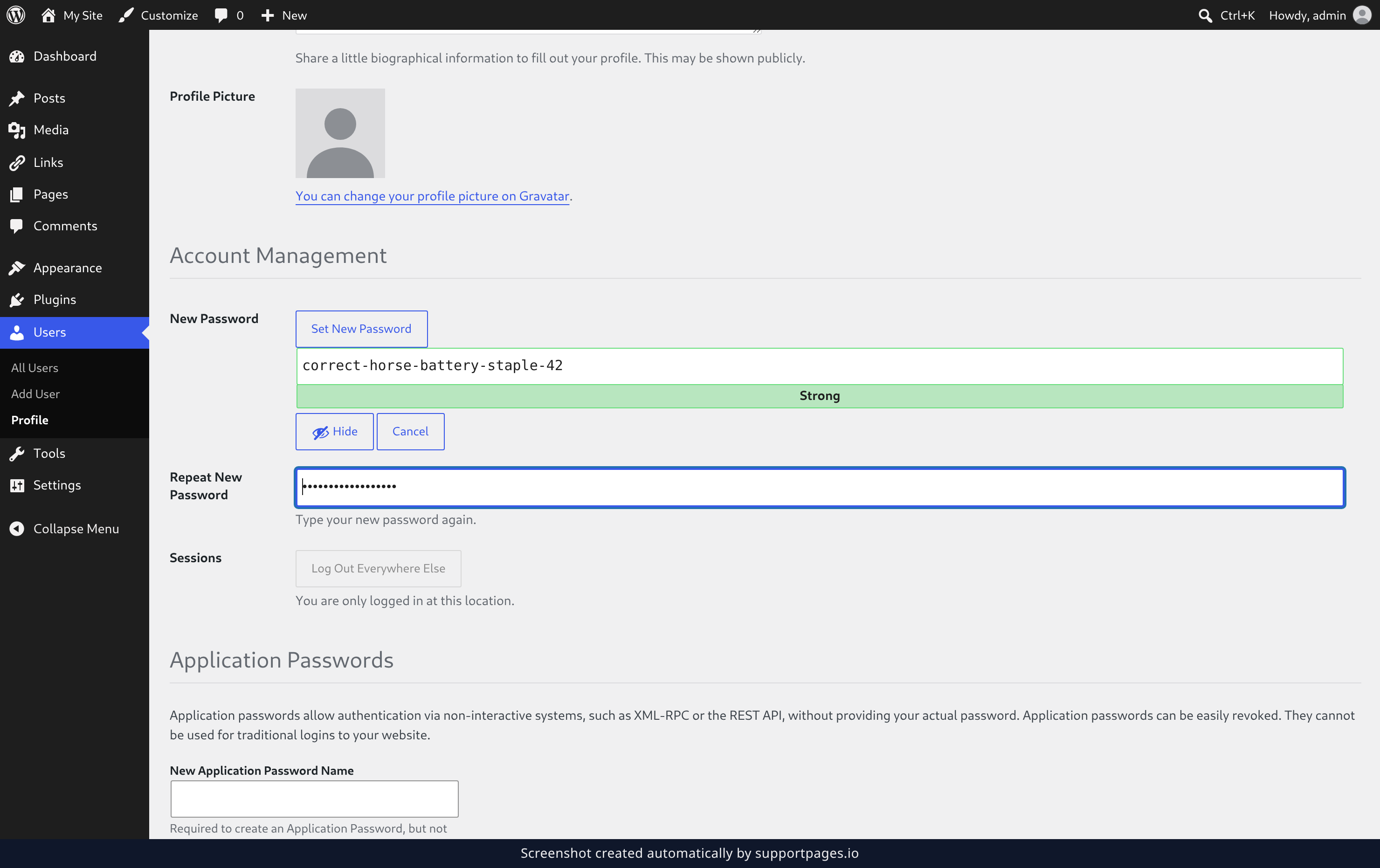Click the Ctrl+K search shortcut label
The height and width of the screenshot is (868, 1380).
coord(1237,15)
